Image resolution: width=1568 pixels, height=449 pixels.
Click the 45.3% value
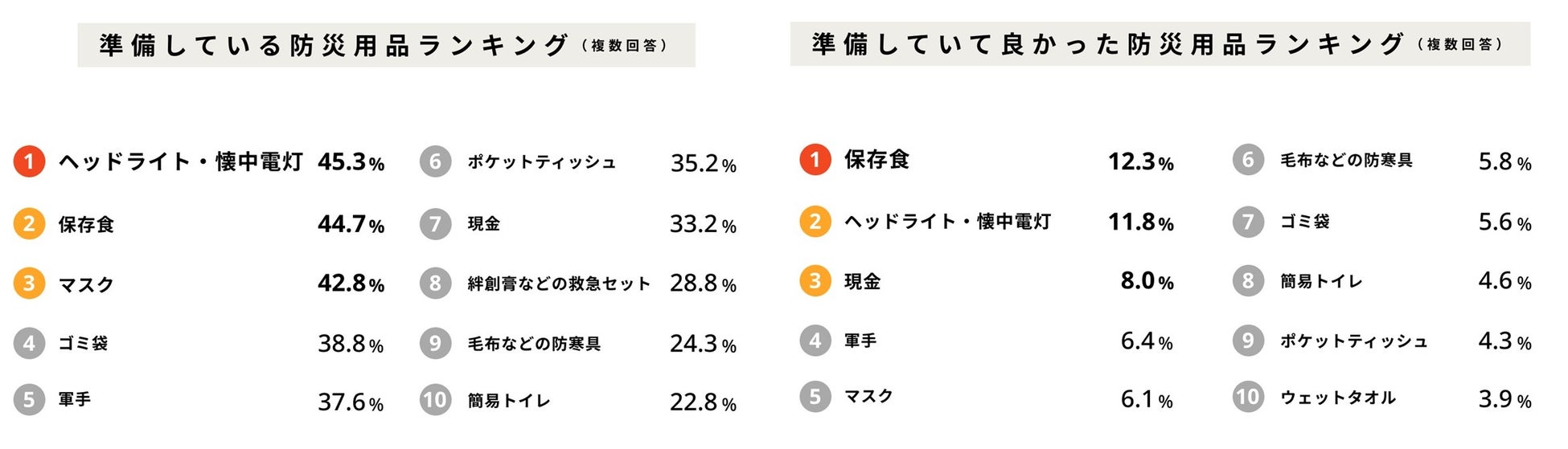coord(351,162)
